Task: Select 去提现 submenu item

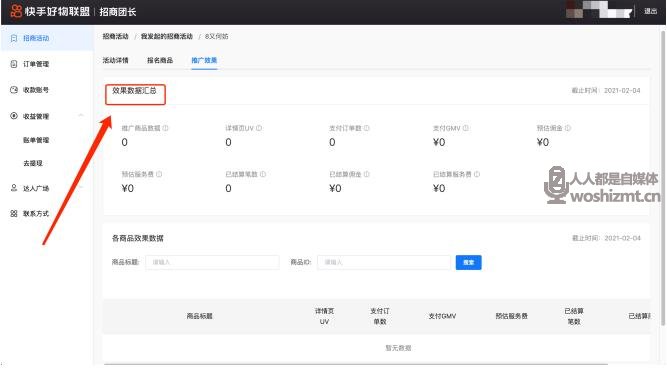Action: [33, 163]
